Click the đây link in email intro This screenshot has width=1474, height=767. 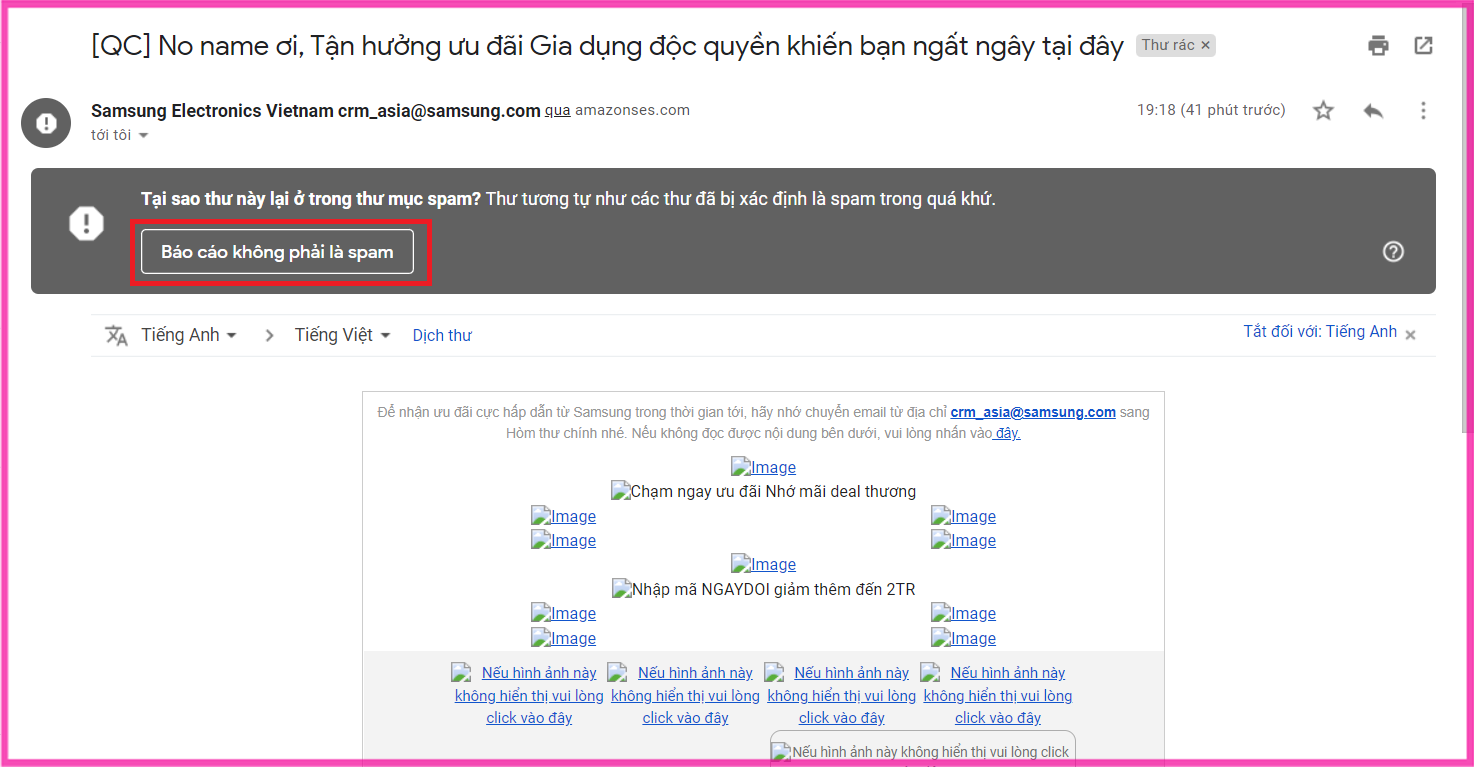point(1007,433)
